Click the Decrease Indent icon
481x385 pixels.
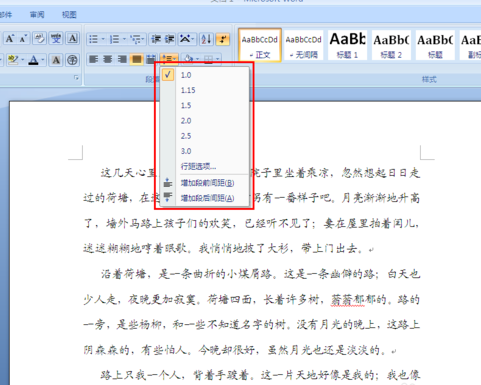click(x=156, y=39)
